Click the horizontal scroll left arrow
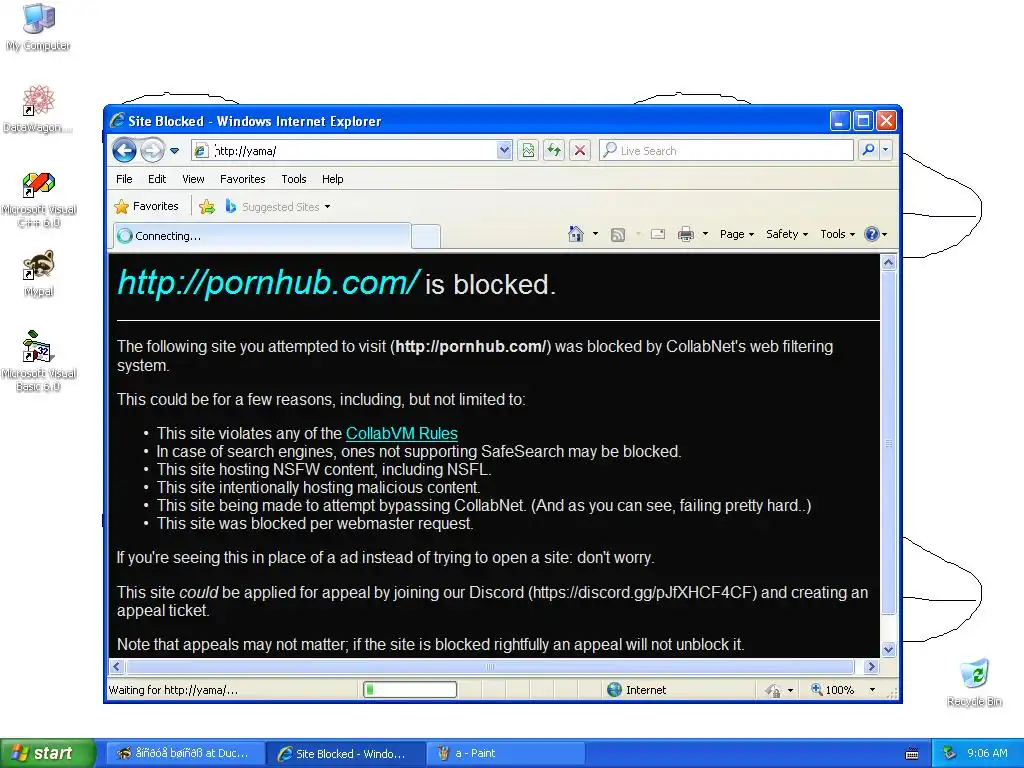 117,667
